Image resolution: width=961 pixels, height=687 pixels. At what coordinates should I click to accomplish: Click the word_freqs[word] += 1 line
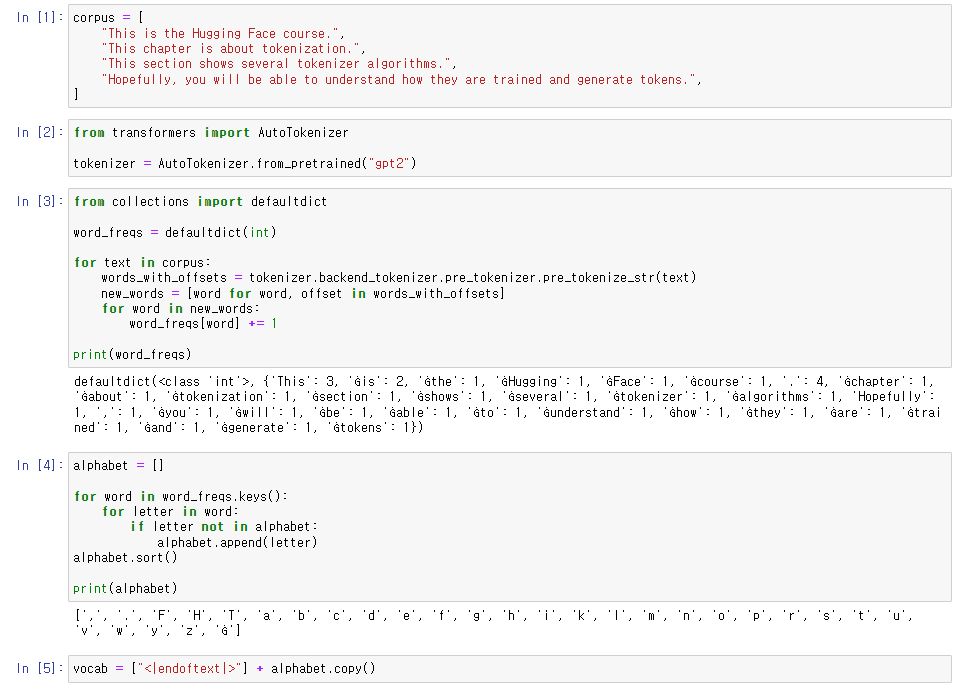[x=203, y=324]
